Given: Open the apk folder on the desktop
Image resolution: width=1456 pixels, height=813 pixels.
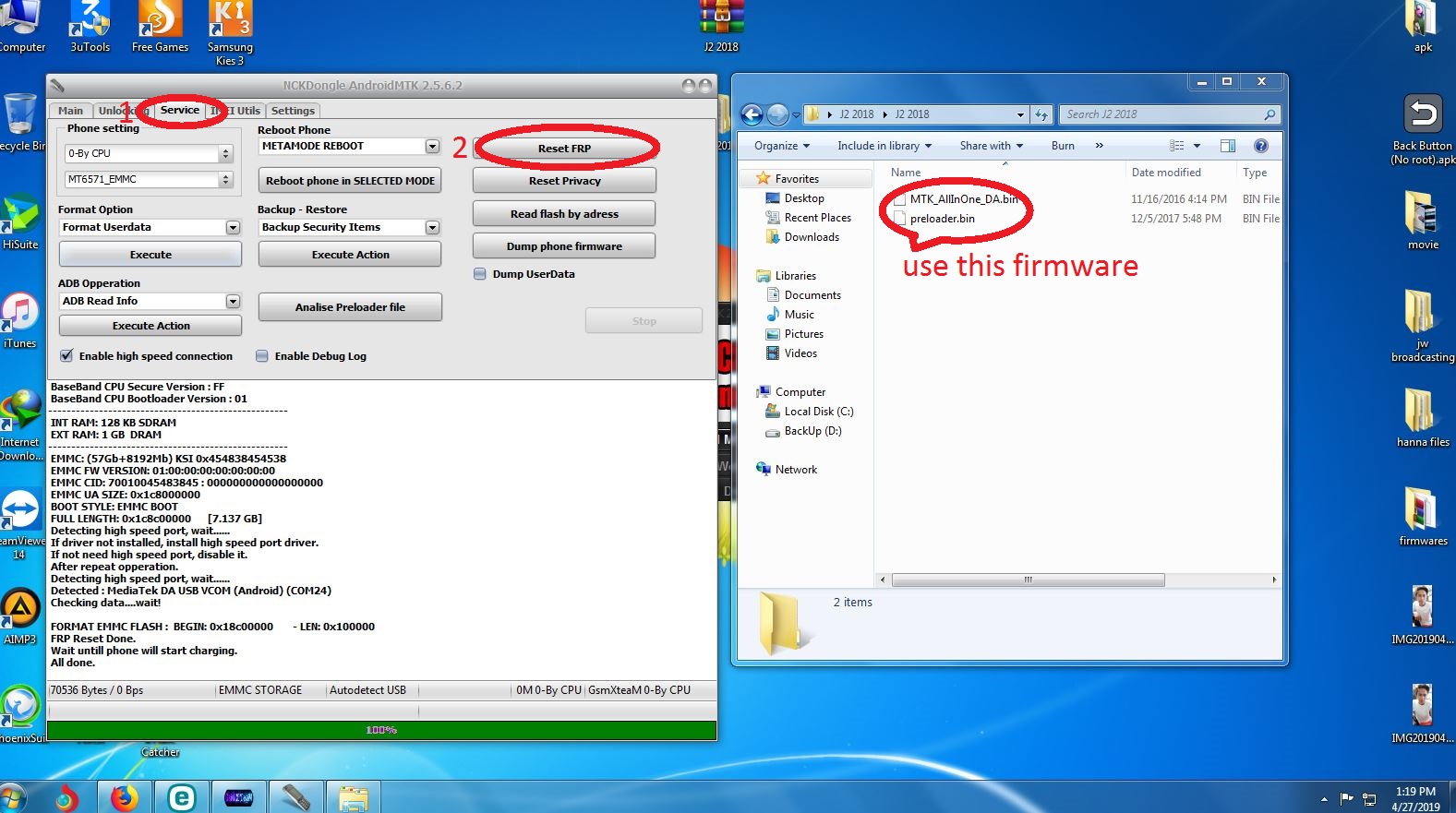Looking at the screenshot, I should [x=1423, y=26].
